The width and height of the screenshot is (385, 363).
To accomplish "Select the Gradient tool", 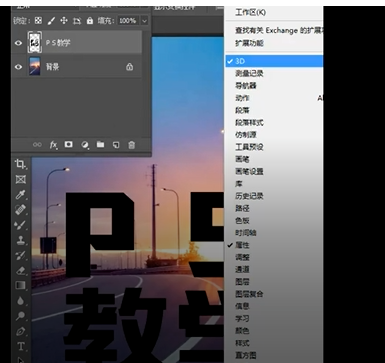I will tap(21, 285).
